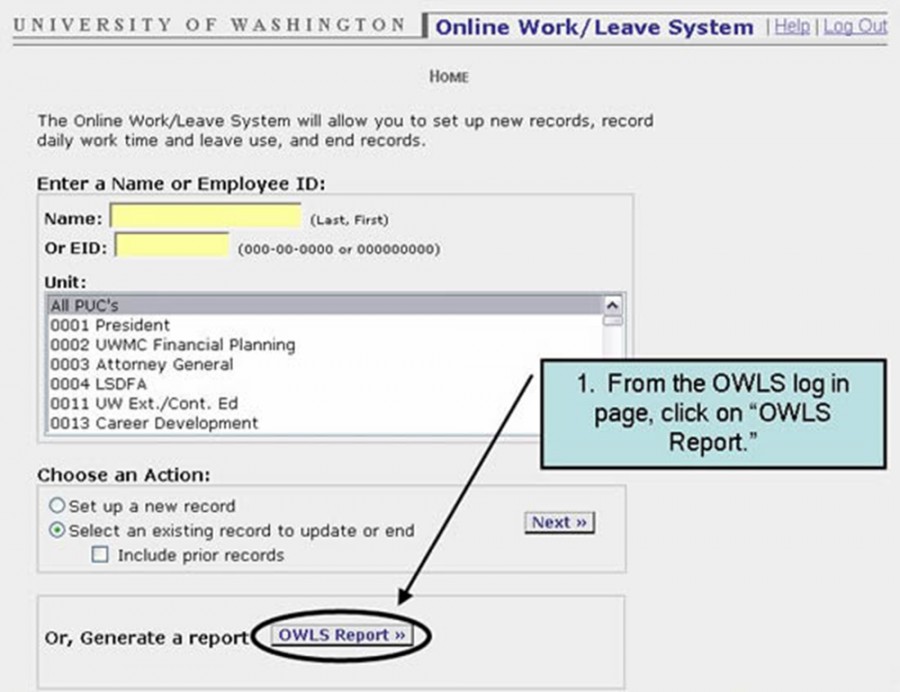
Task: Click the Next button
Action: pos(559,522)
